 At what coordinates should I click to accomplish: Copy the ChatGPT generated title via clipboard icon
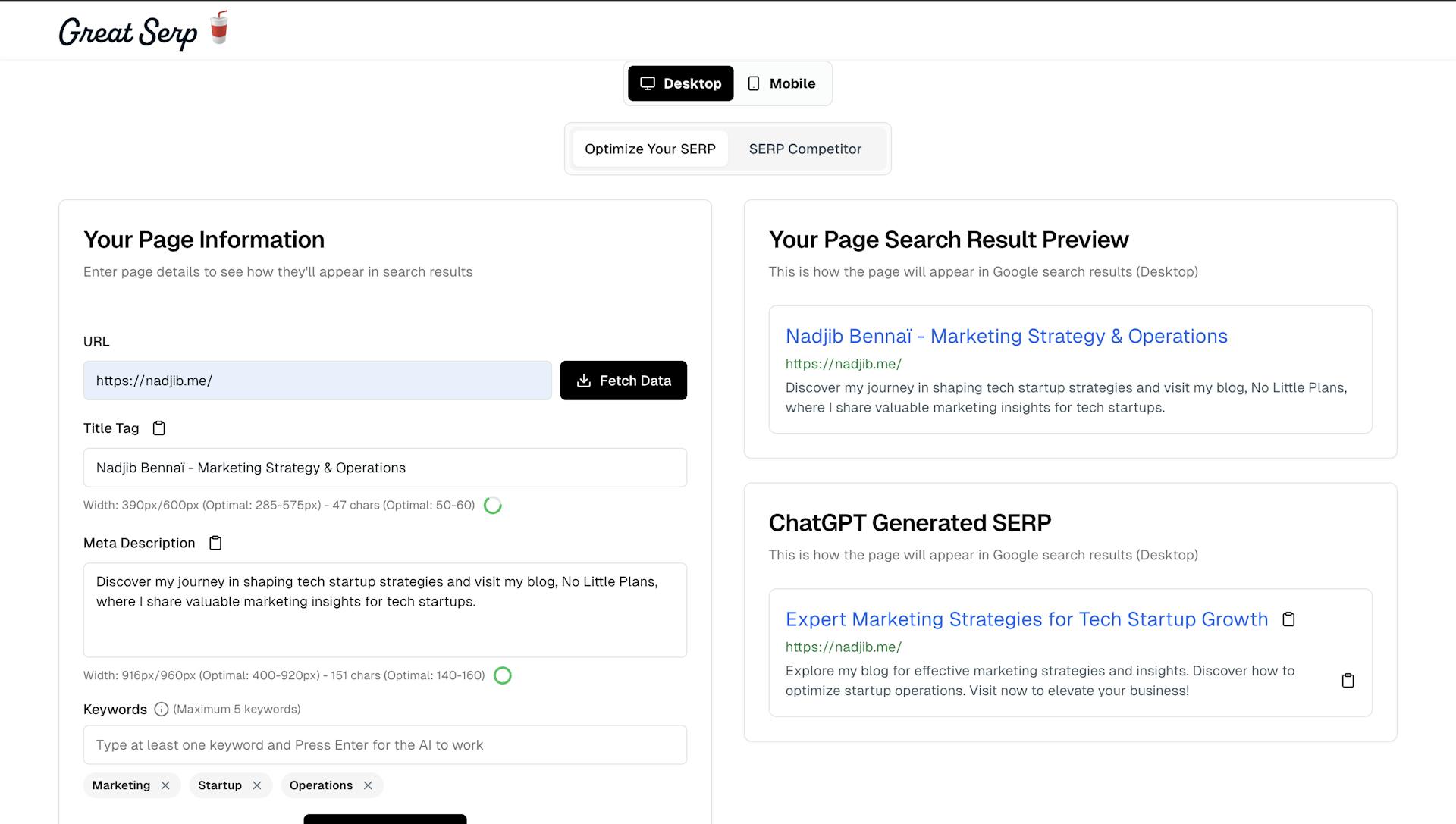[x=1288, y=619]
